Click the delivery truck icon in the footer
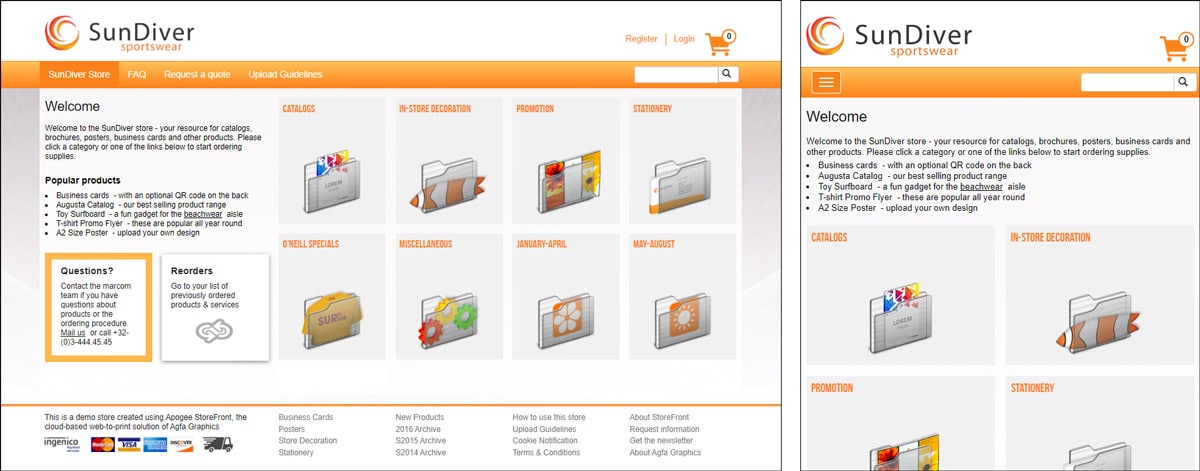 217,445
